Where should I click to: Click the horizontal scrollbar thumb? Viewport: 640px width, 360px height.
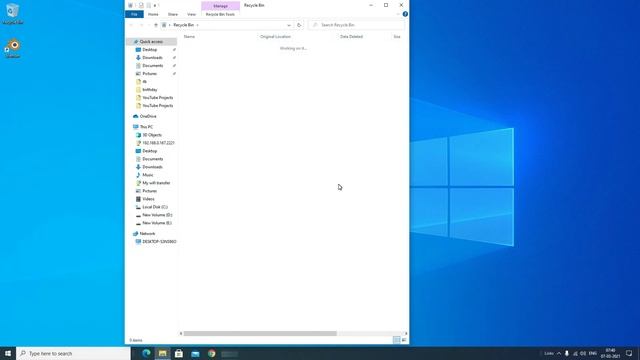click(260, 333)
